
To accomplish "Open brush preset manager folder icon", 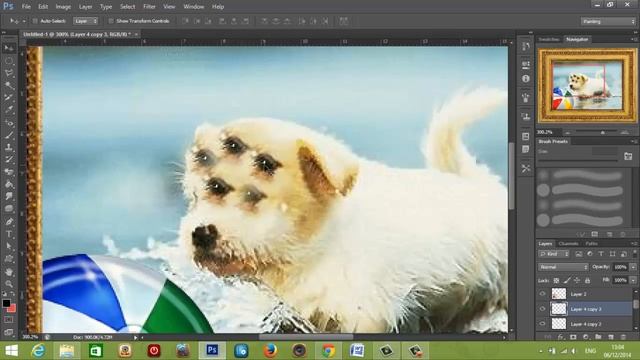I will tap(628, 156).
